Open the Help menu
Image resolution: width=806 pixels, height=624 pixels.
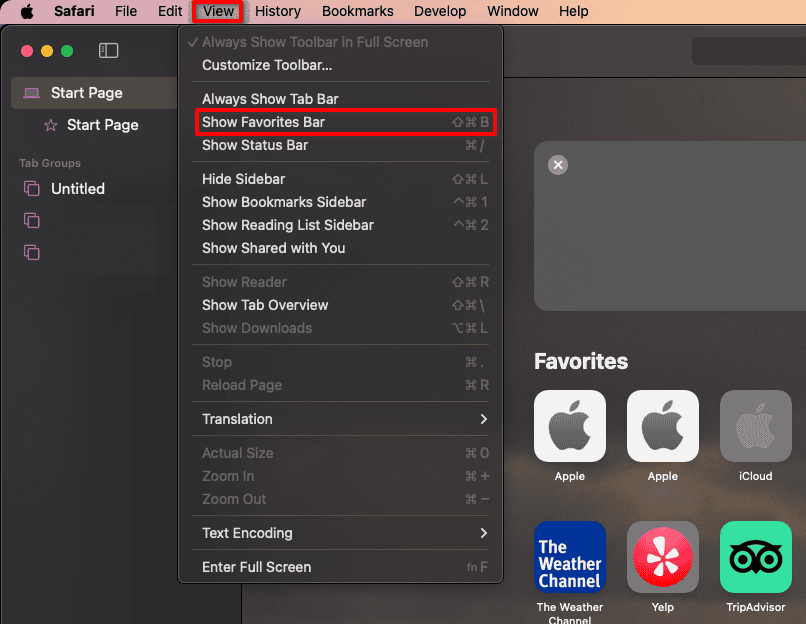pyautogui.click(x=574, y=11)
